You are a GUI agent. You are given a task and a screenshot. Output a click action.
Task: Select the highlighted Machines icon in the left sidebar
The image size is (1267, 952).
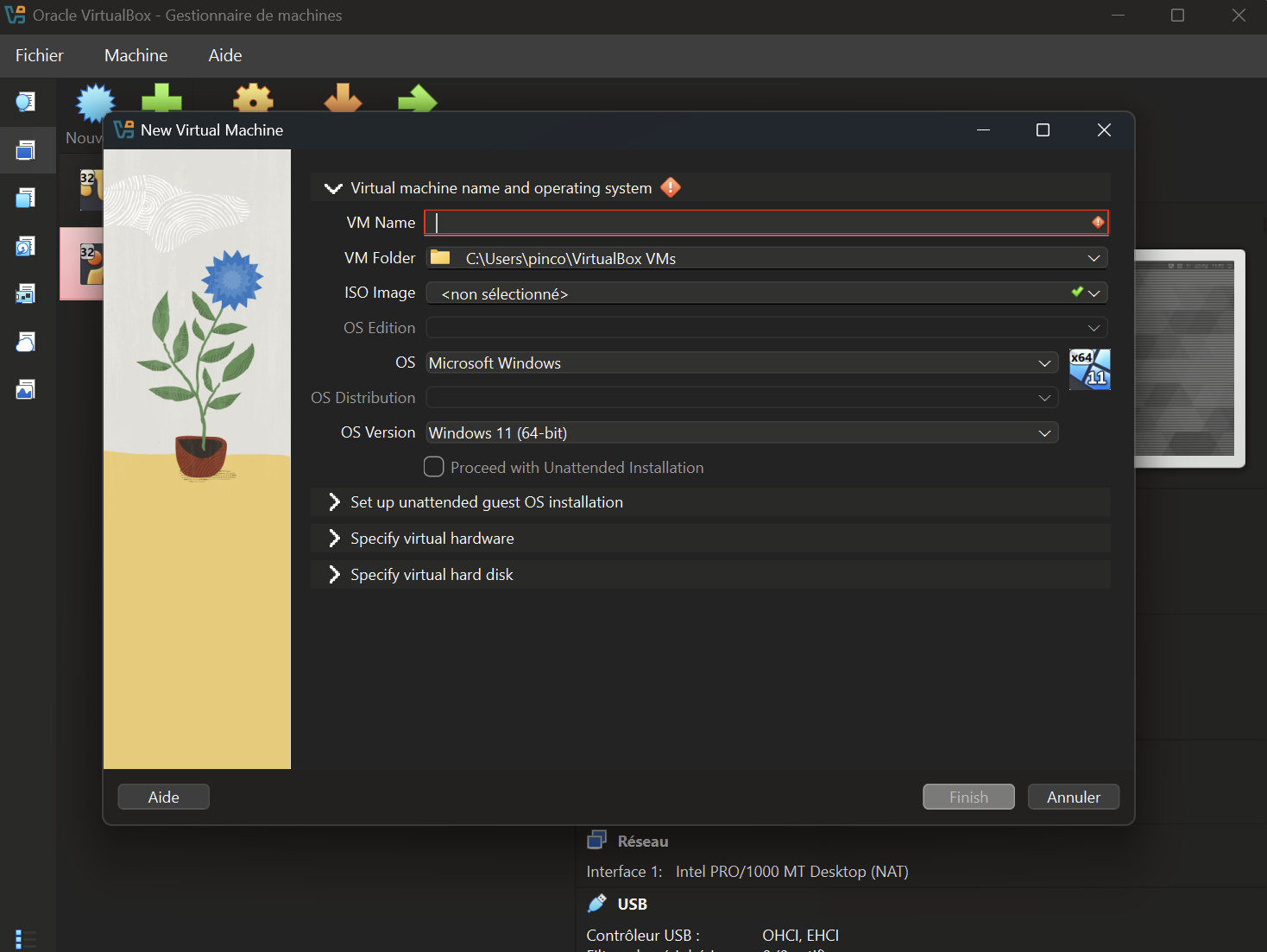(x=26, y=150)
